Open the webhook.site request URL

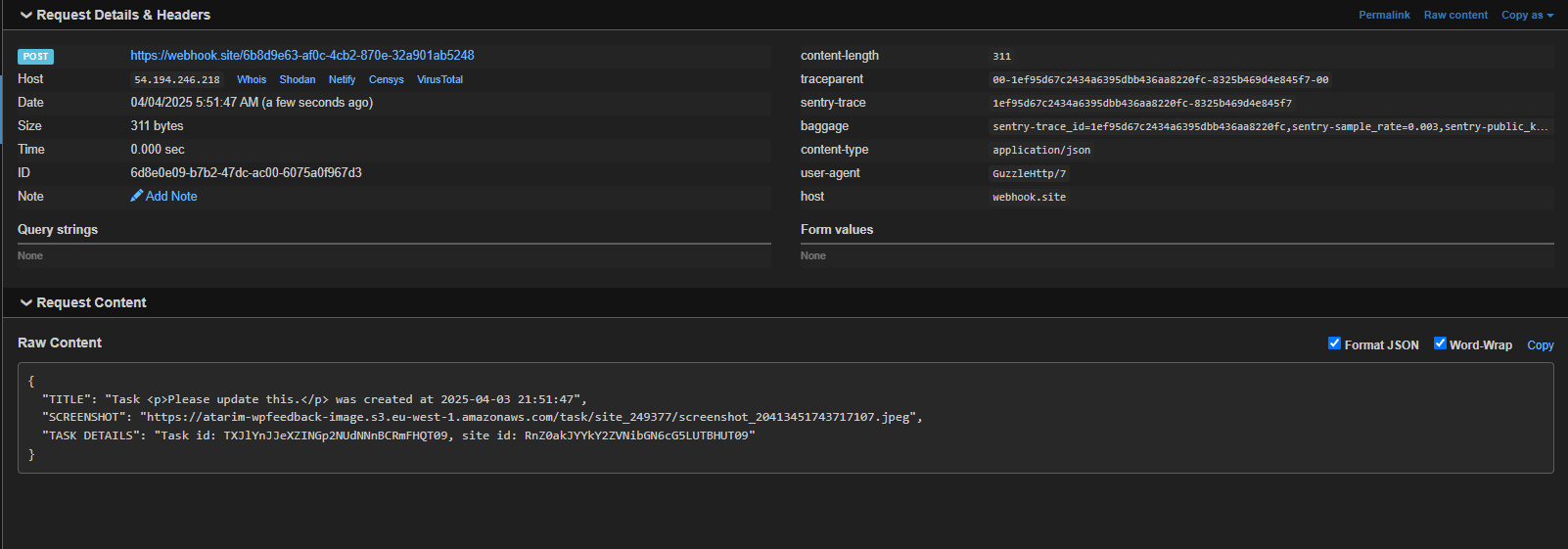[x=302, y=56]
